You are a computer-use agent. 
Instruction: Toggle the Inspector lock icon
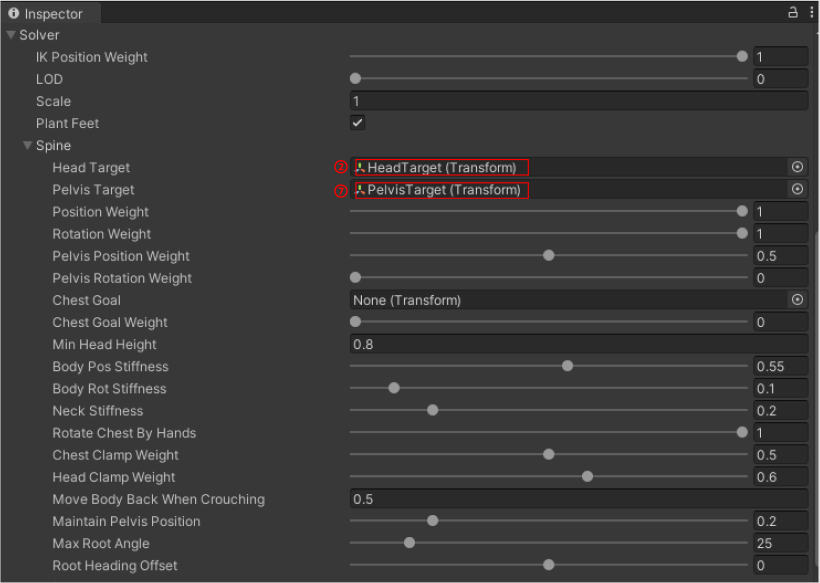tap(793, 12)
